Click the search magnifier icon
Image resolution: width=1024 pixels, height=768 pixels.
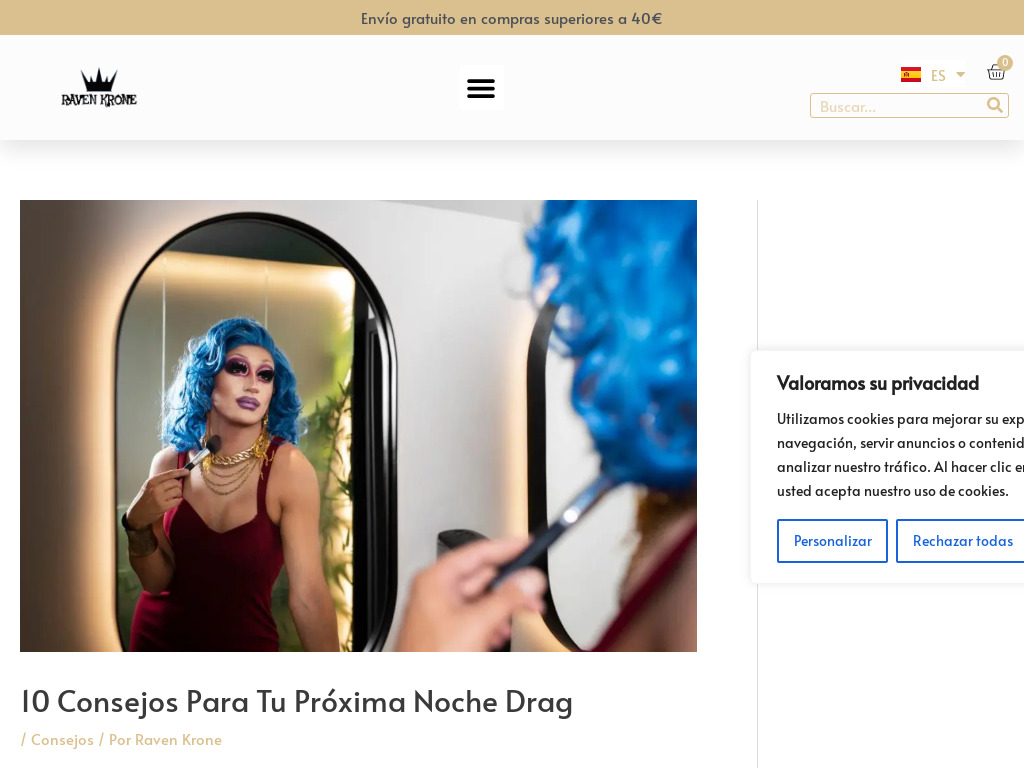[x=994, y=105]
